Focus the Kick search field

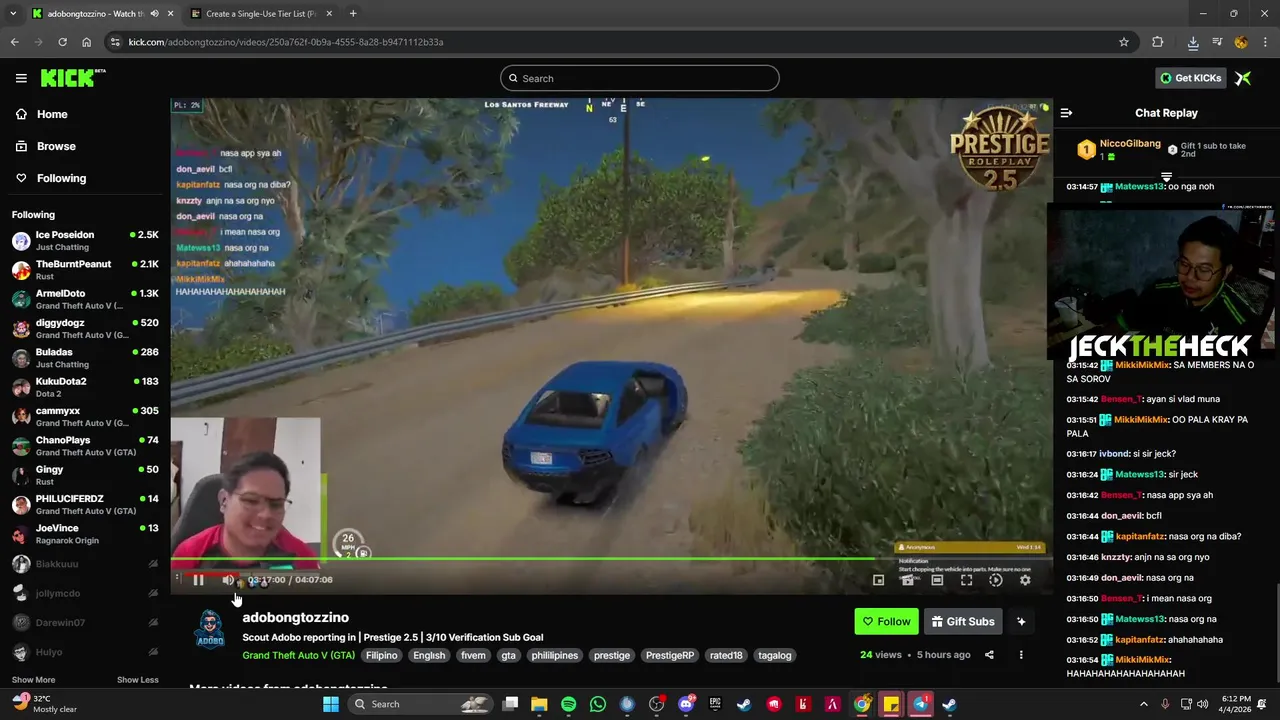coord(640,78)
